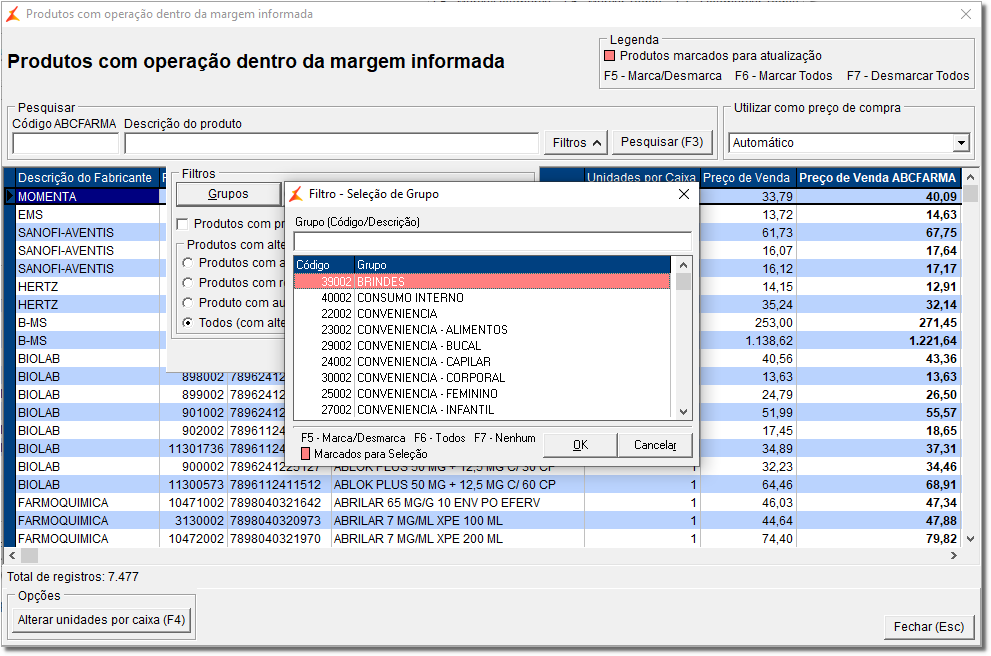Viewport: 991px width, 656px height.
Task: Click the red legend swatch Produtos marcados
Action: coord(610,56)
